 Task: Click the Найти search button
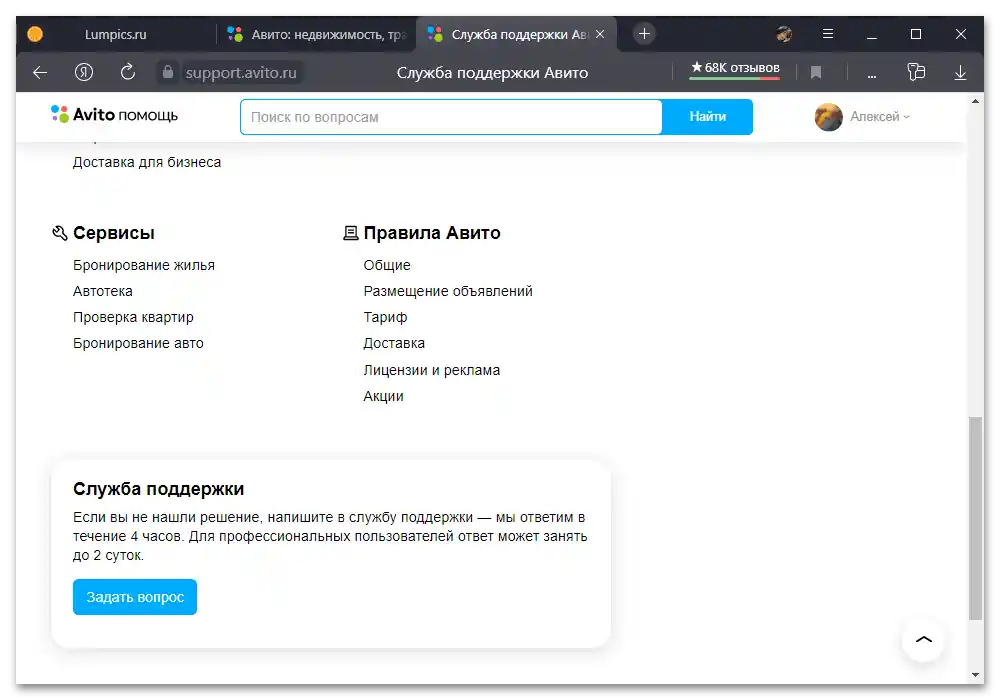[707, 117]
